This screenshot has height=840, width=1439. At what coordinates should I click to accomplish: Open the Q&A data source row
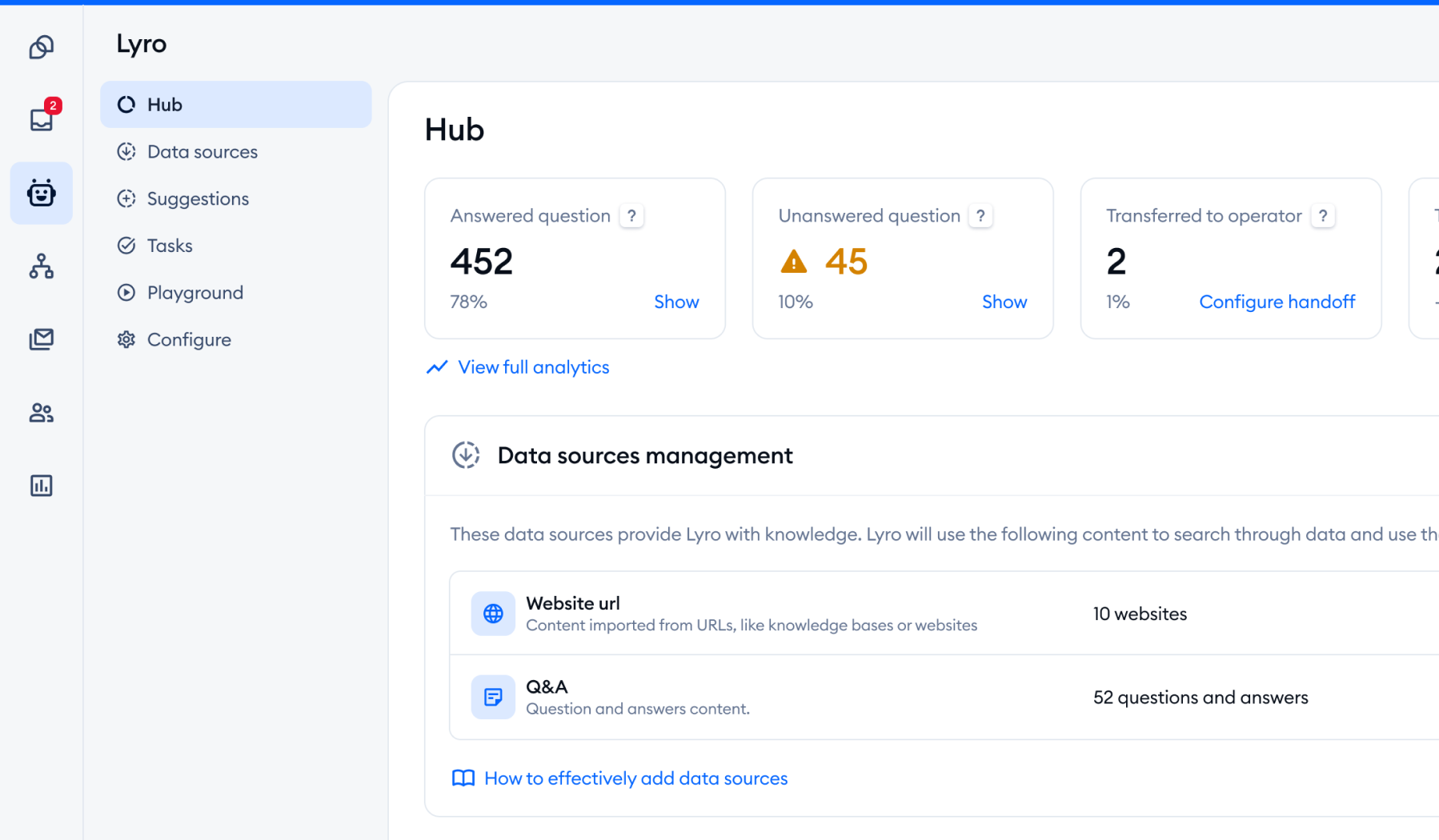pyautogui.click(x=944, y=697)
